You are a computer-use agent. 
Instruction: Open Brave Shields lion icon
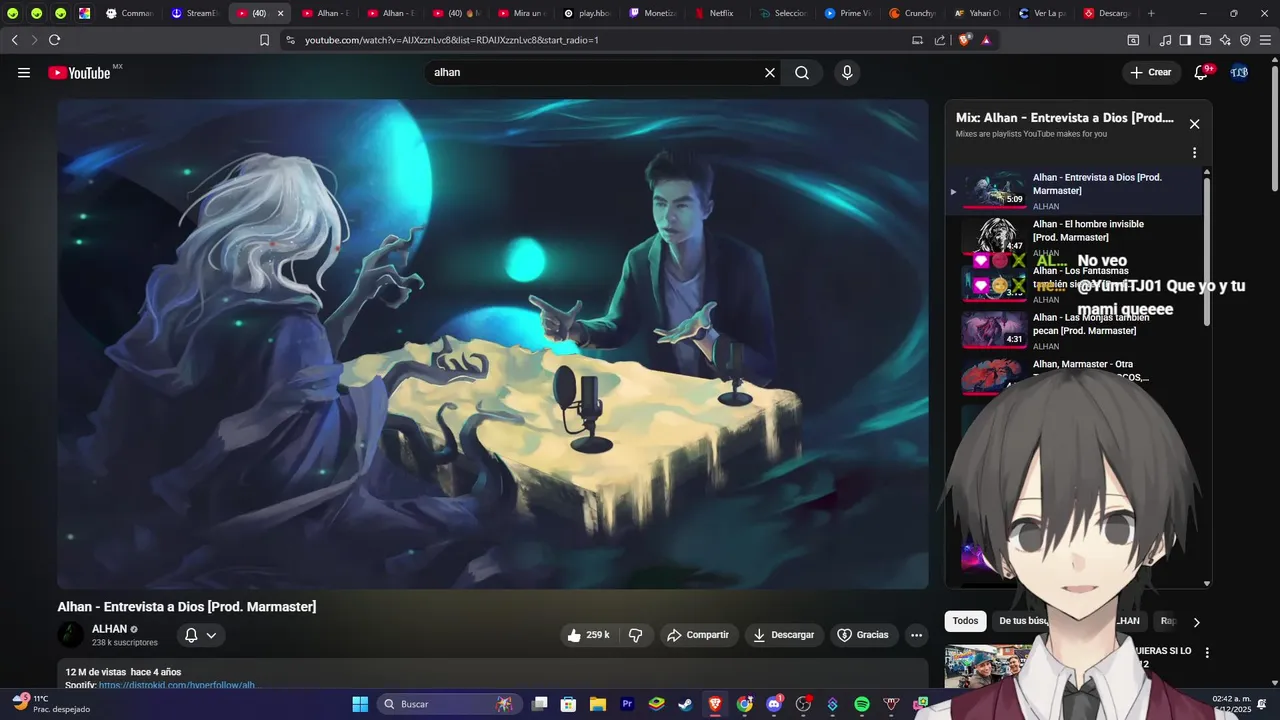coord(964,40)
